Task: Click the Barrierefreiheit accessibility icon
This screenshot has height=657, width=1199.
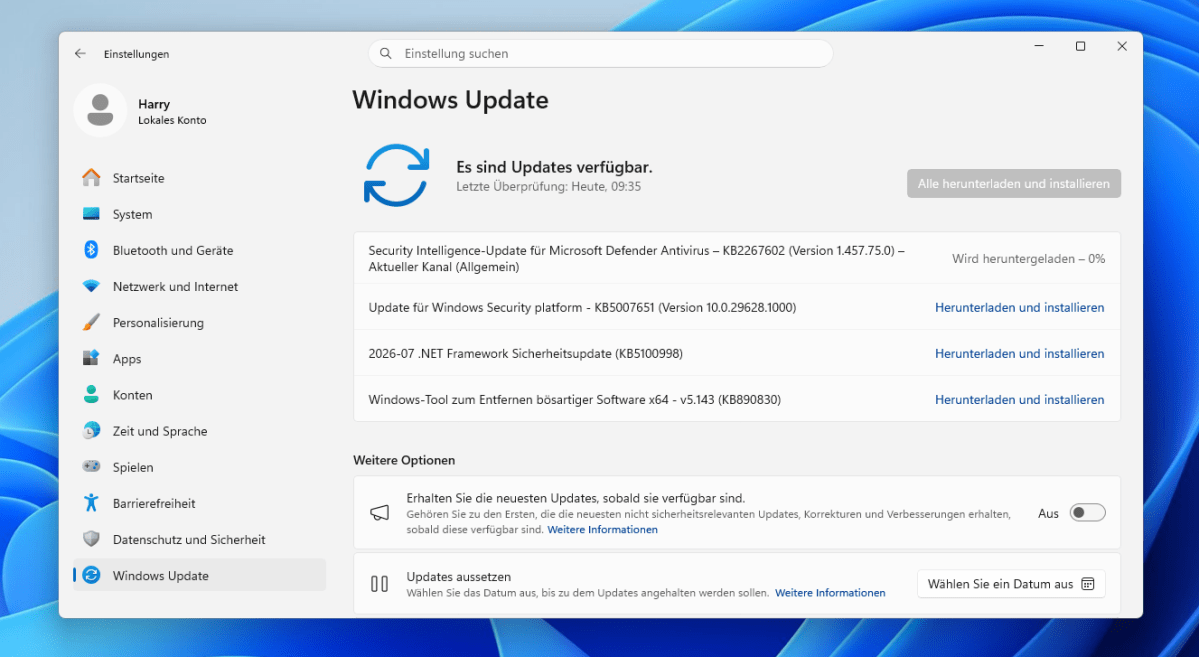Action: pyautogui.click(x=91, y=503)
